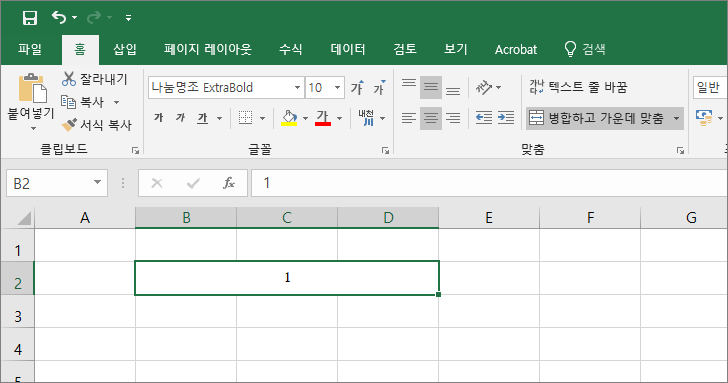Switch to the 검토 (Review) tab
This screenshot has height=383, width=728.
point(405,49)
